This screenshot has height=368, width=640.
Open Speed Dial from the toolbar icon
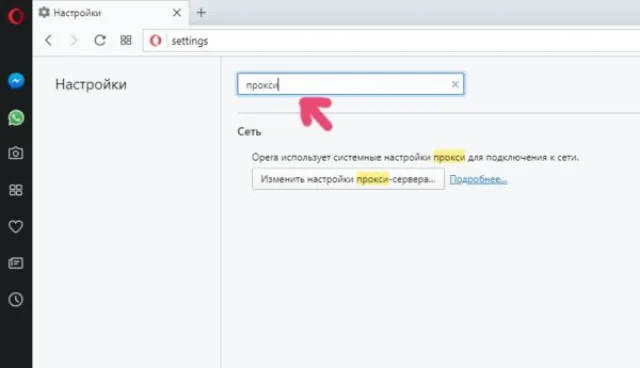126,40
